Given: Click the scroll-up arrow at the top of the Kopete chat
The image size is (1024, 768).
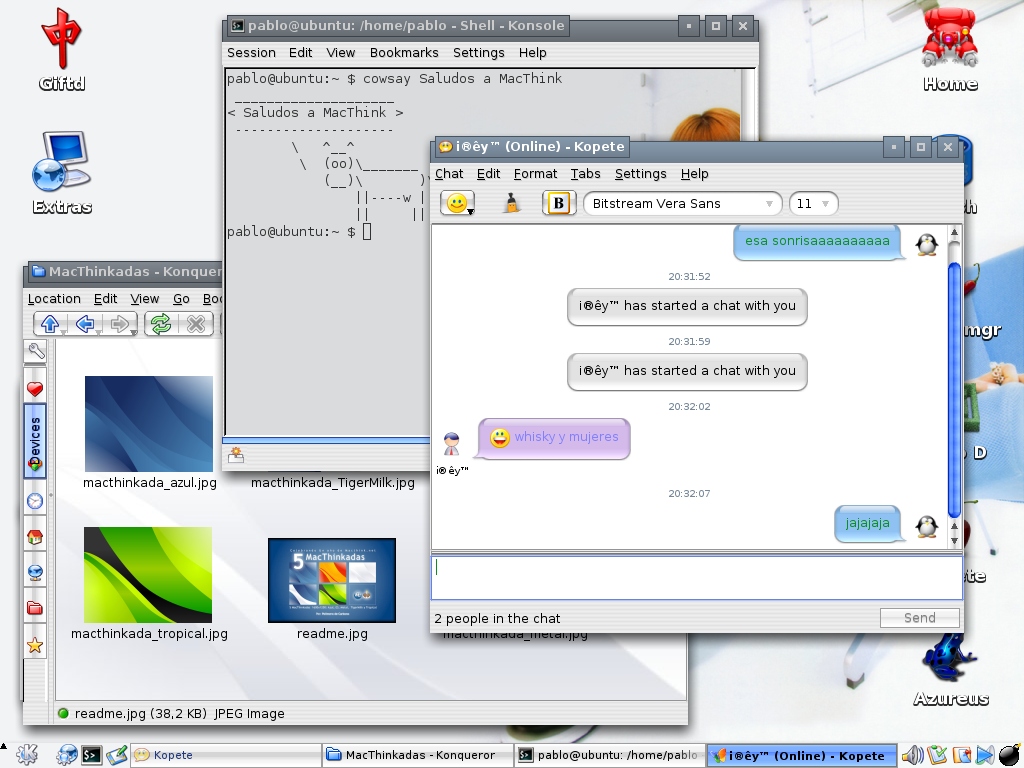Looking at the screenshot, I should [954, 232].
